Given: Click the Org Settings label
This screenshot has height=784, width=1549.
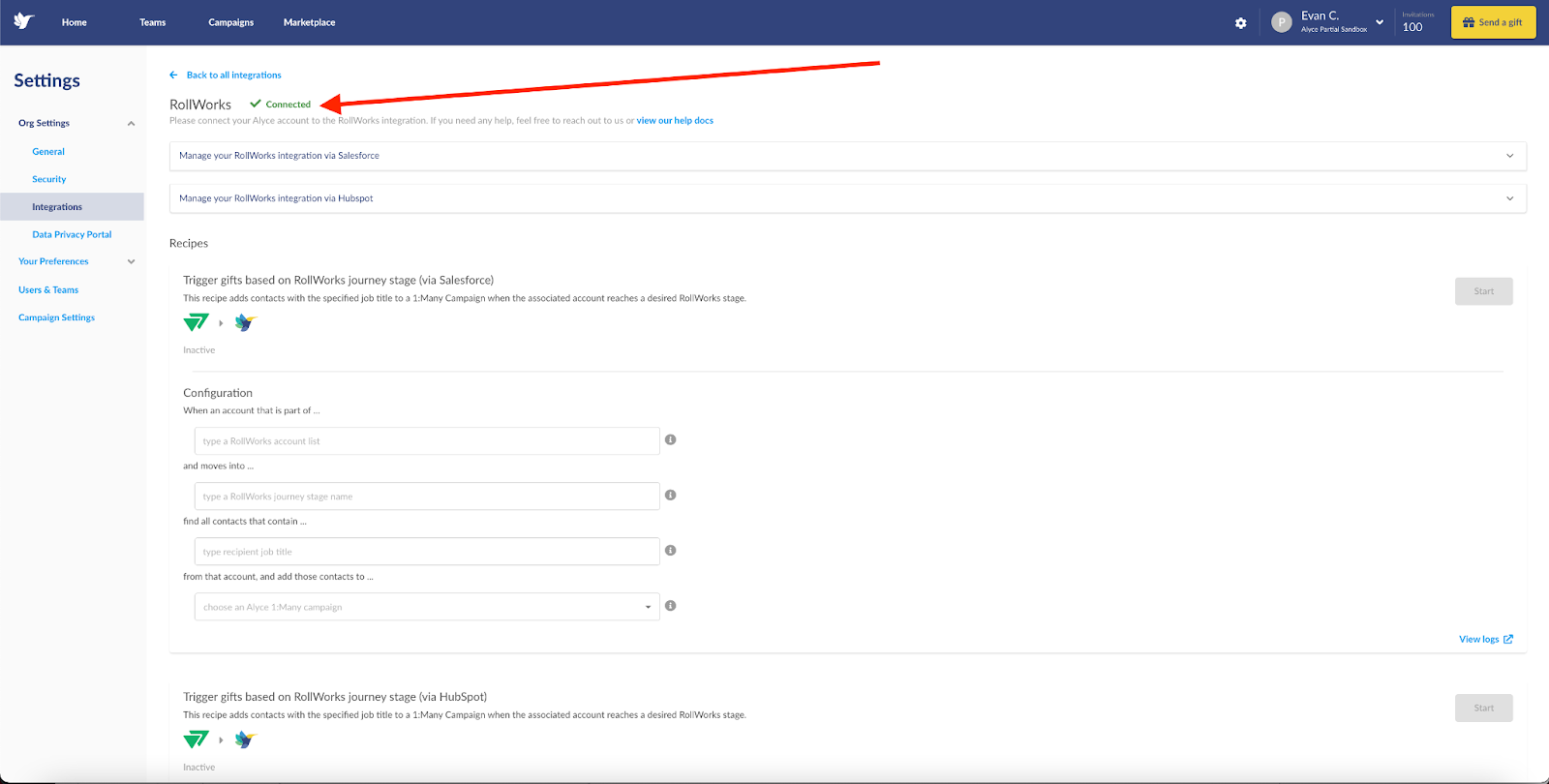Looking at the screenshot, I should point(44,123).
